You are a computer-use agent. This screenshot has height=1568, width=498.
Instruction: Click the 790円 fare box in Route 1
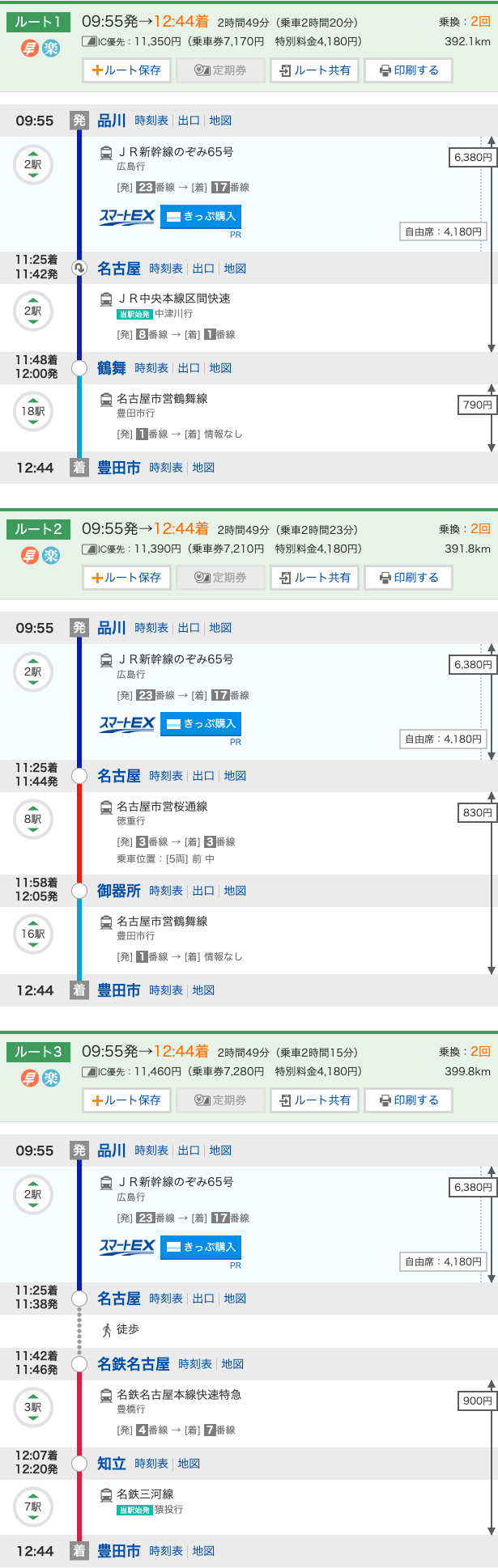click(477, 405)
